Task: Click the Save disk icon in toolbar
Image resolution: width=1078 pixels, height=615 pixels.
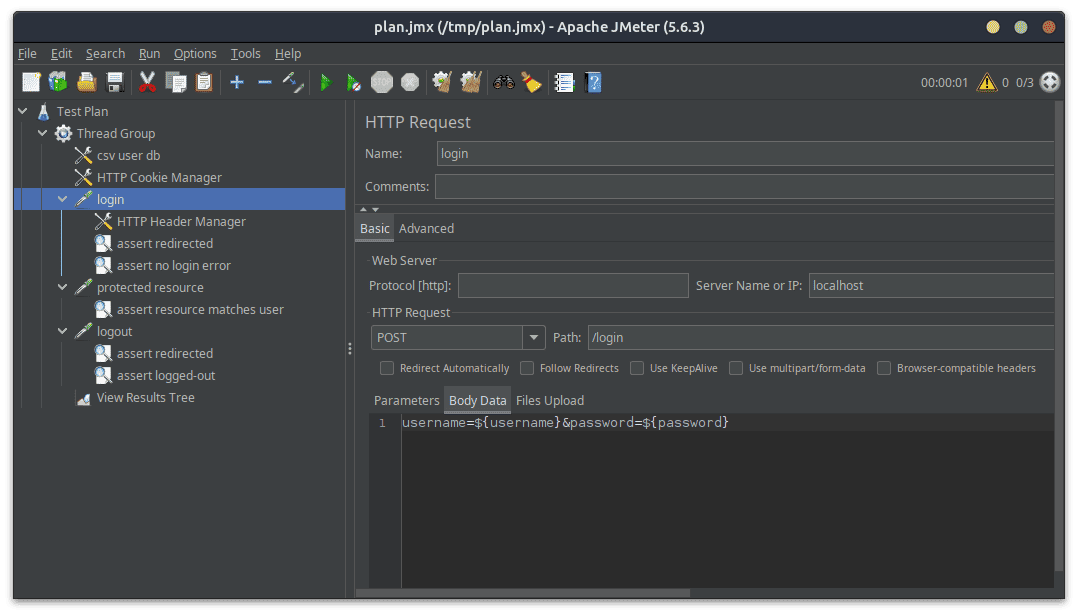Action: click(115, 83)
